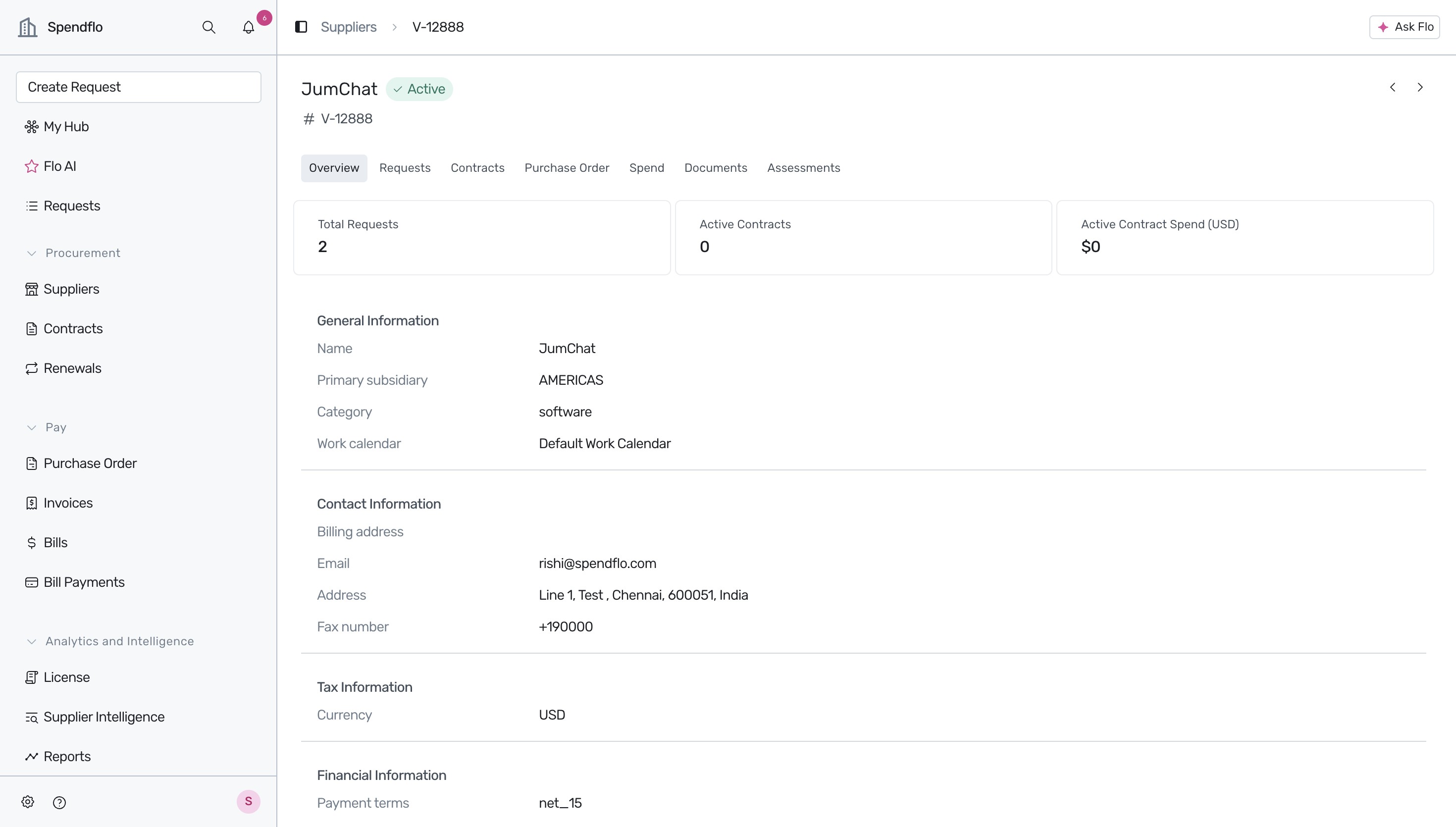Switch to the Contracts tab
The width and height of the screenshot is (1456, 827).
click(x=477, y=168)
